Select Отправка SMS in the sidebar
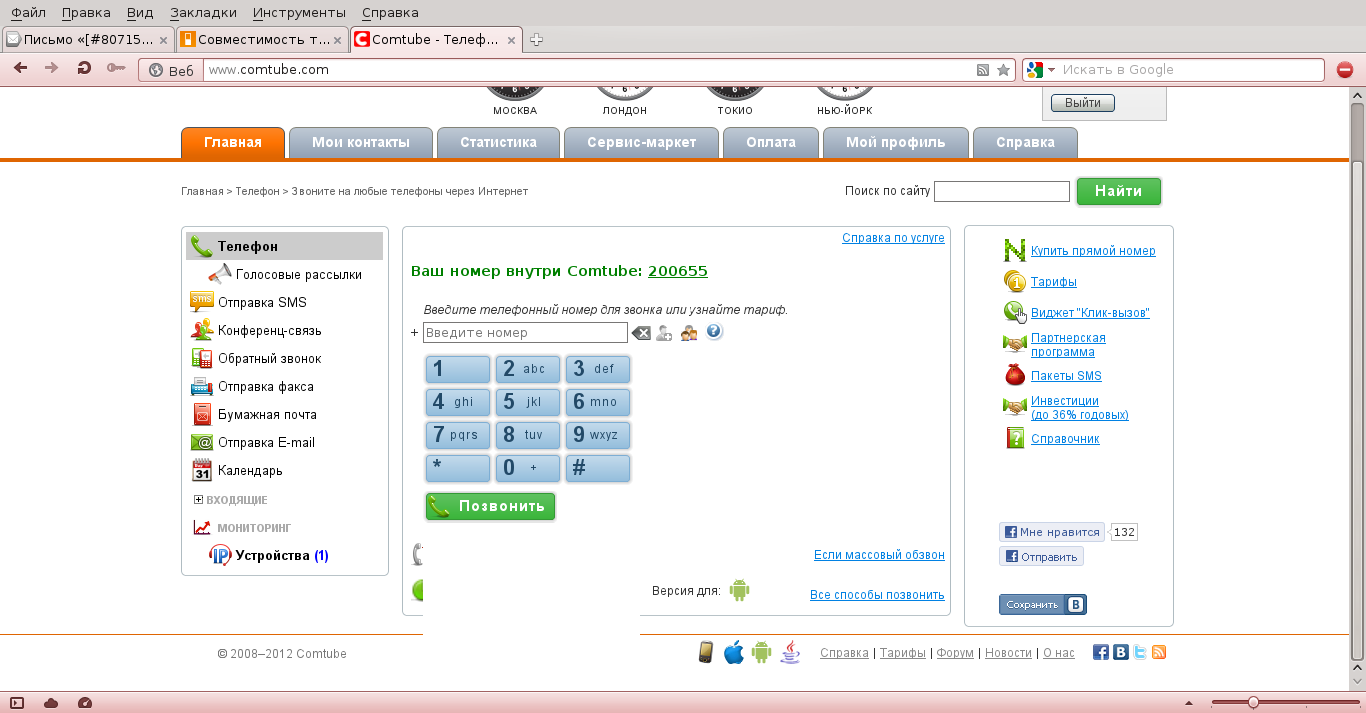 (x=262, y=302)
